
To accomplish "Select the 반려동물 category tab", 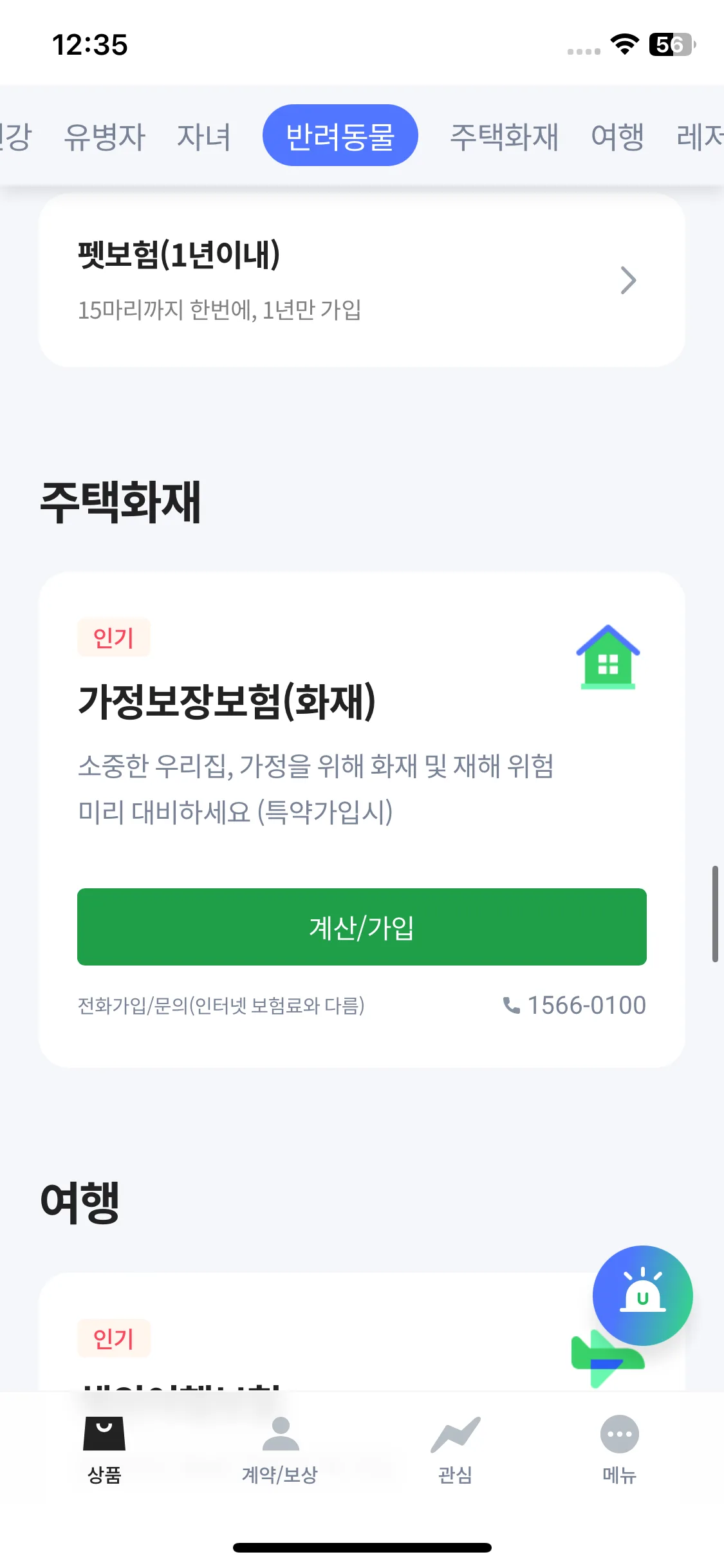I will coord(340,135).
